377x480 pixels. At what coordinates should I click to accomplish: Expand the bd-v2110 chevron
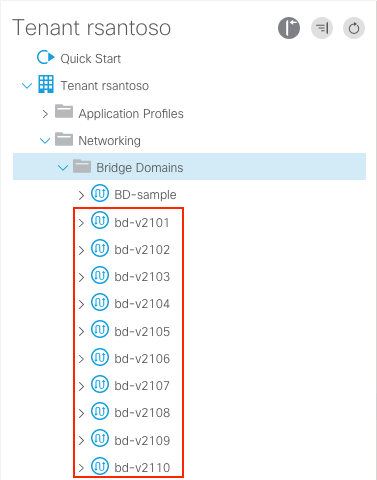coord(81,468)
